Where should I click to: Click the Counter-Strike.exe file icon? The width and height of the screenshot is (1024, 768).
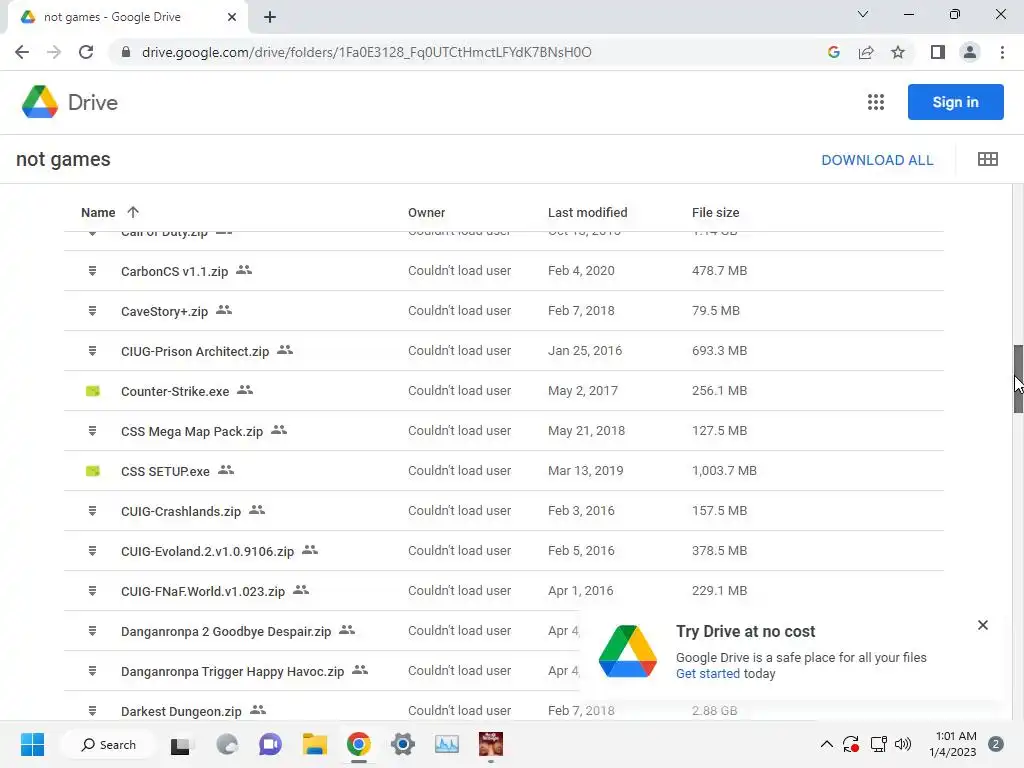click(93, 391)
